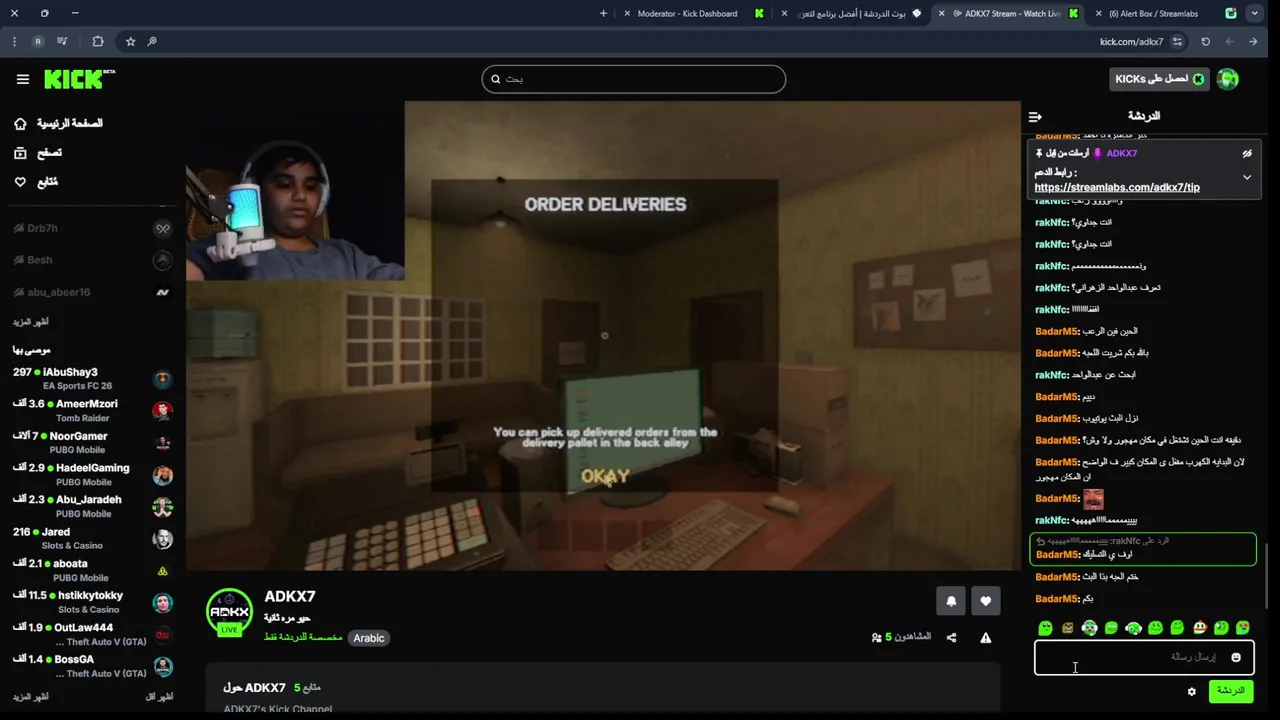The image size is (1280, 720).
Task: Open aboata recommended channel
Action: pyautogui.click(x=92, y=571)
